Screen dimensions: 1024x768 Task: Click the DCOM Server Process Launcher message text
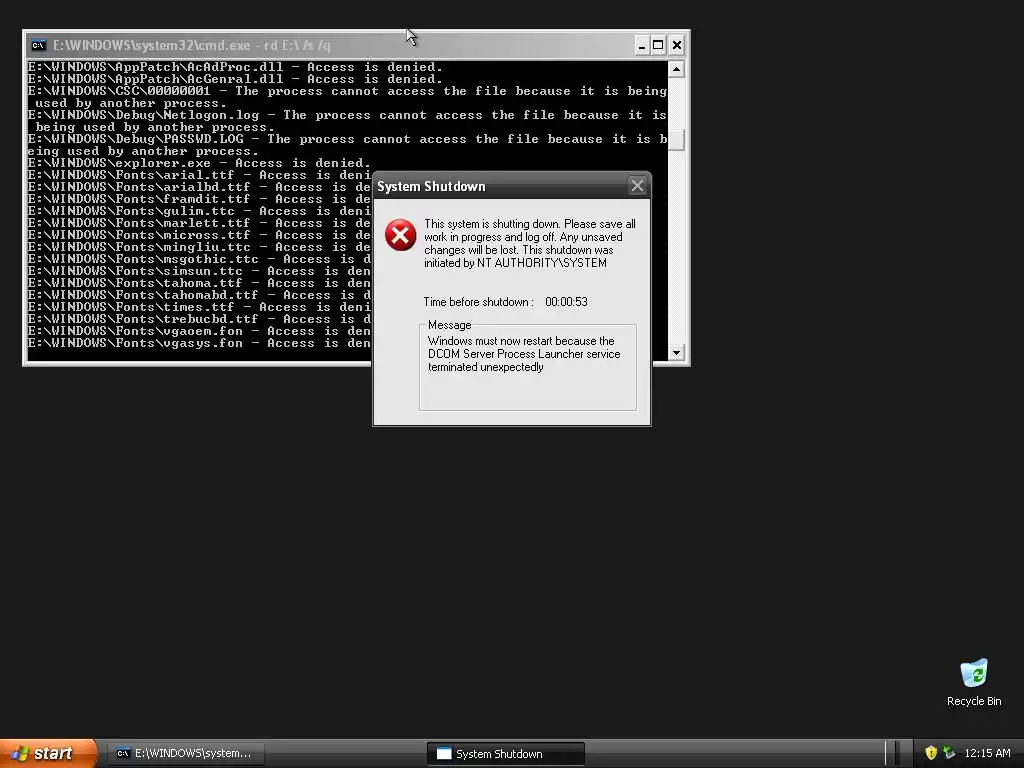click(524, 354)
